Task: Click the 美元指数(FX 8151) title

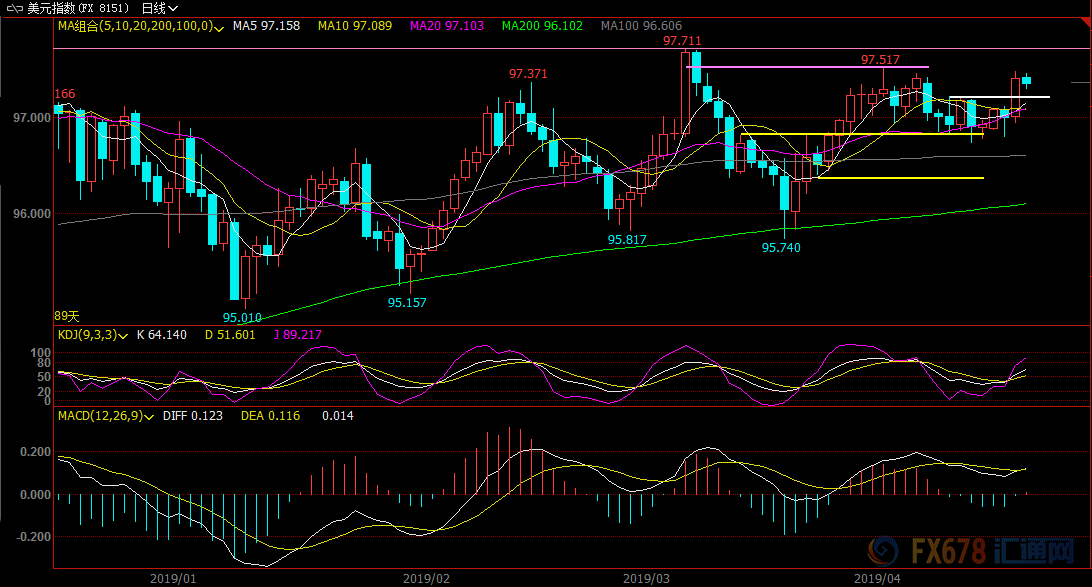Action: tap(79, 8)
